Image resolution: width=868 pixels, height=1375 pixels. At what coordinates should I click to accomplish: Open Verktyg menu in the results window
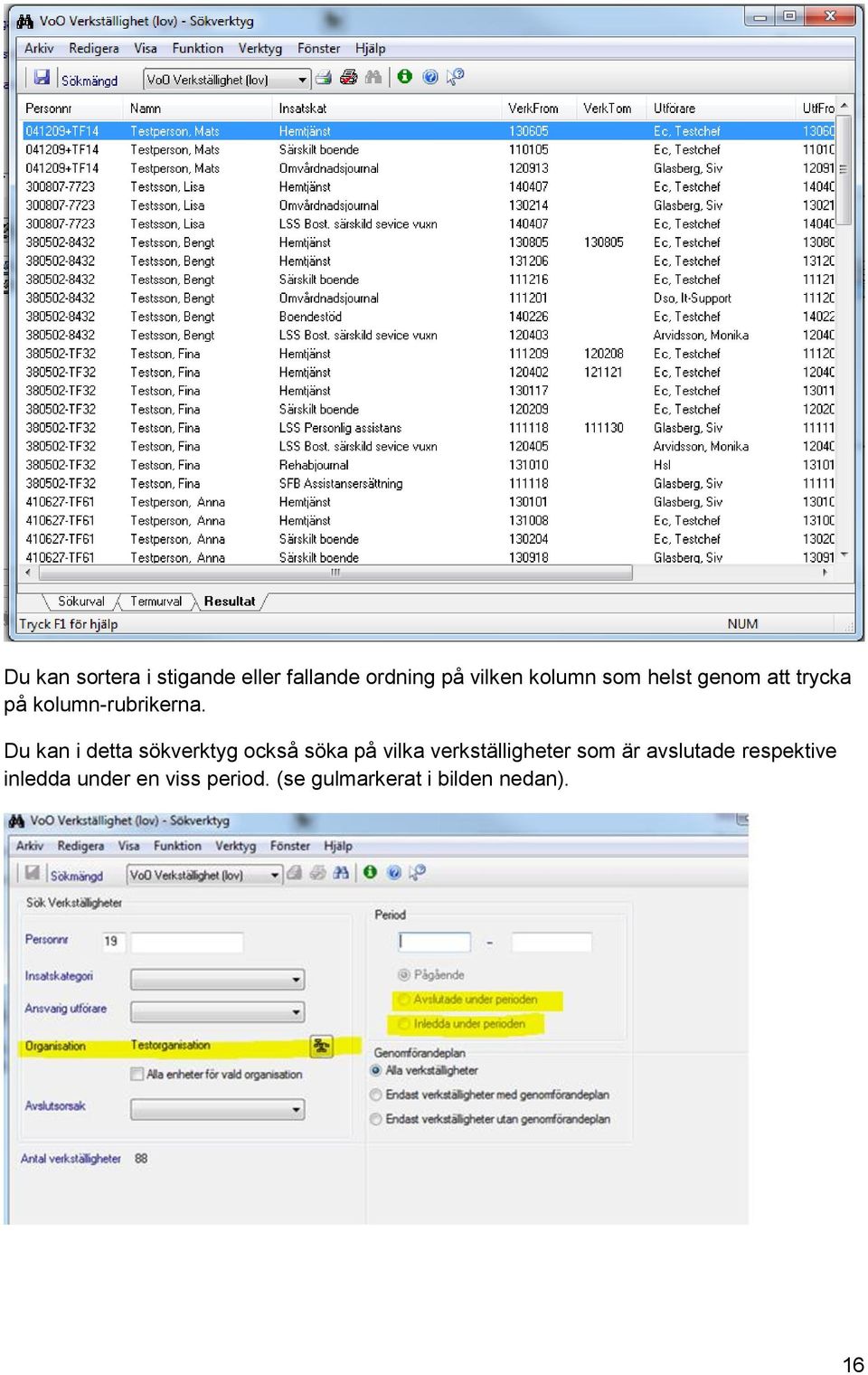pyautogui.click(x=260, y=49)
